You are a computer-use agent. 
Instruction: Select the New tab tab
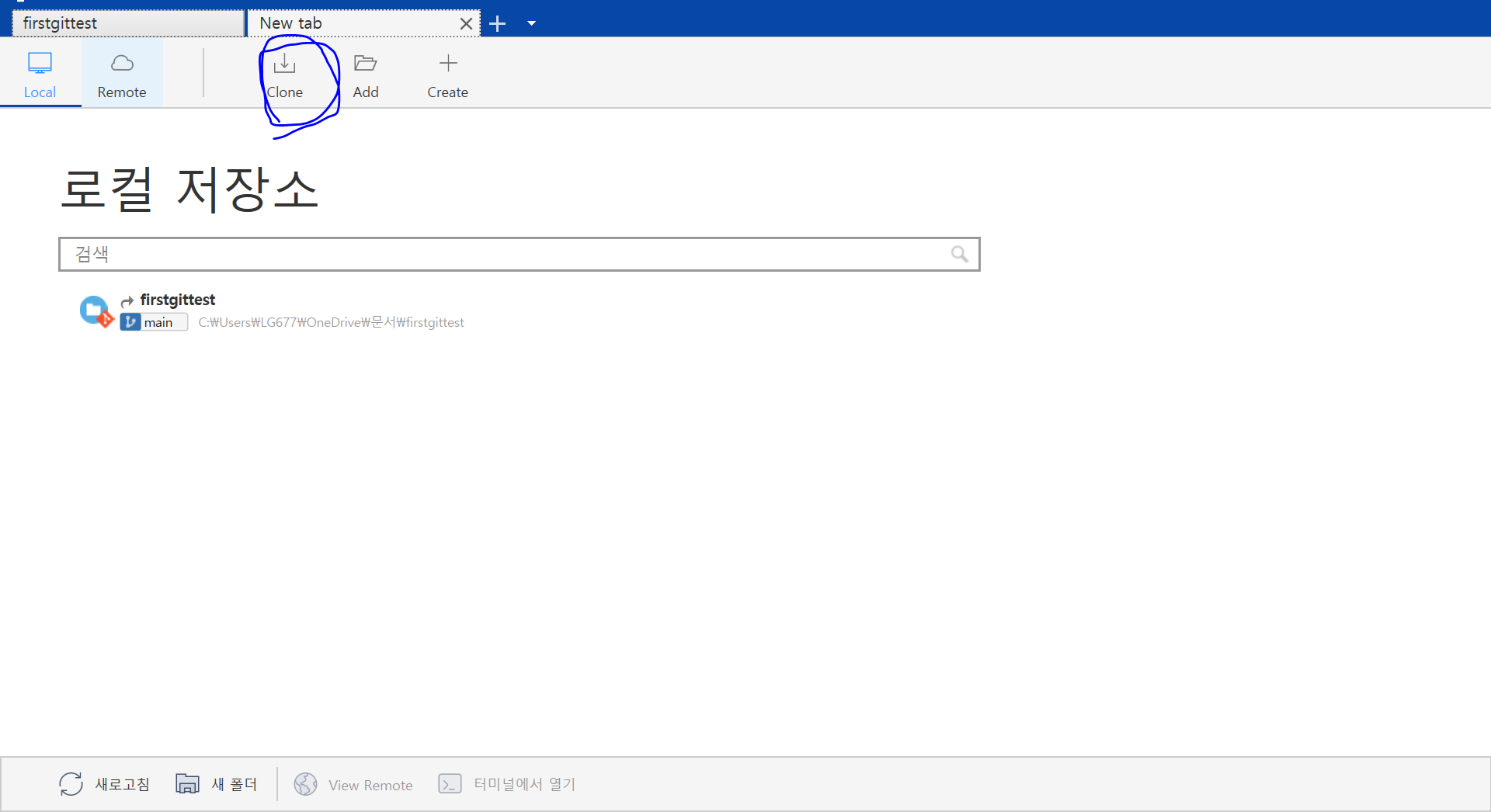(363, 23)
